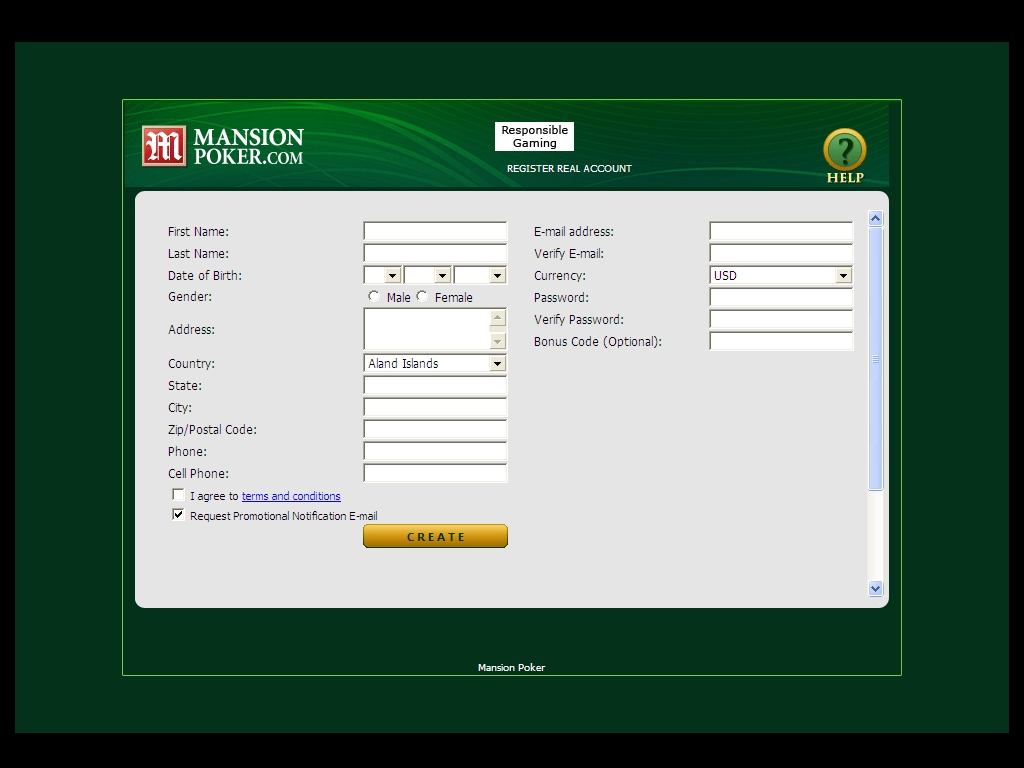Select the Female gender option
1024x768 pixels.
422,297
